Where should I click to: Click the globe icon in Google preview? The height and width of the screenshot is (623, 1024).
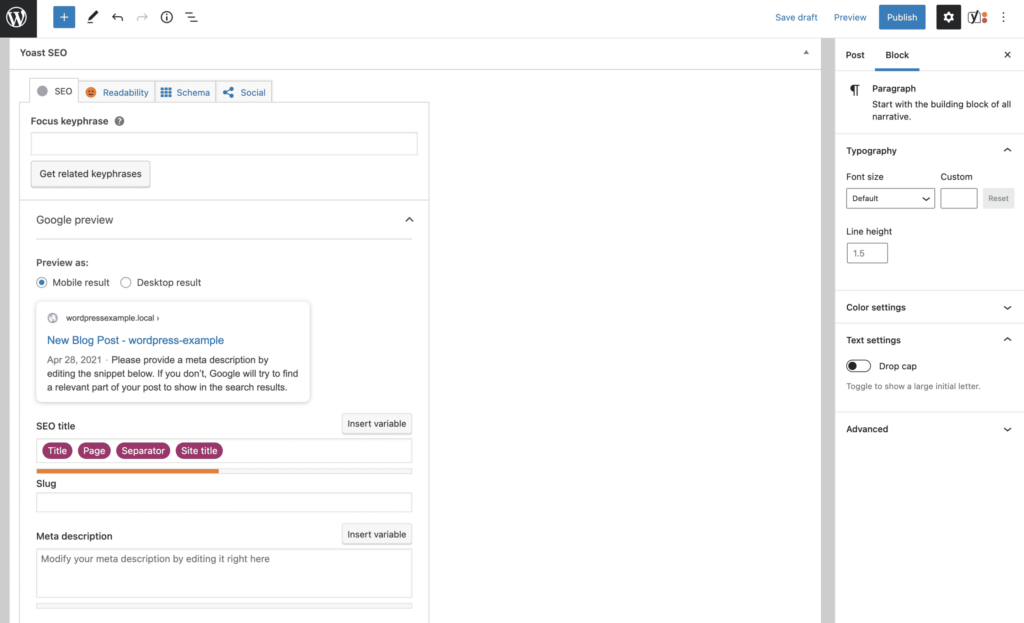53,318
